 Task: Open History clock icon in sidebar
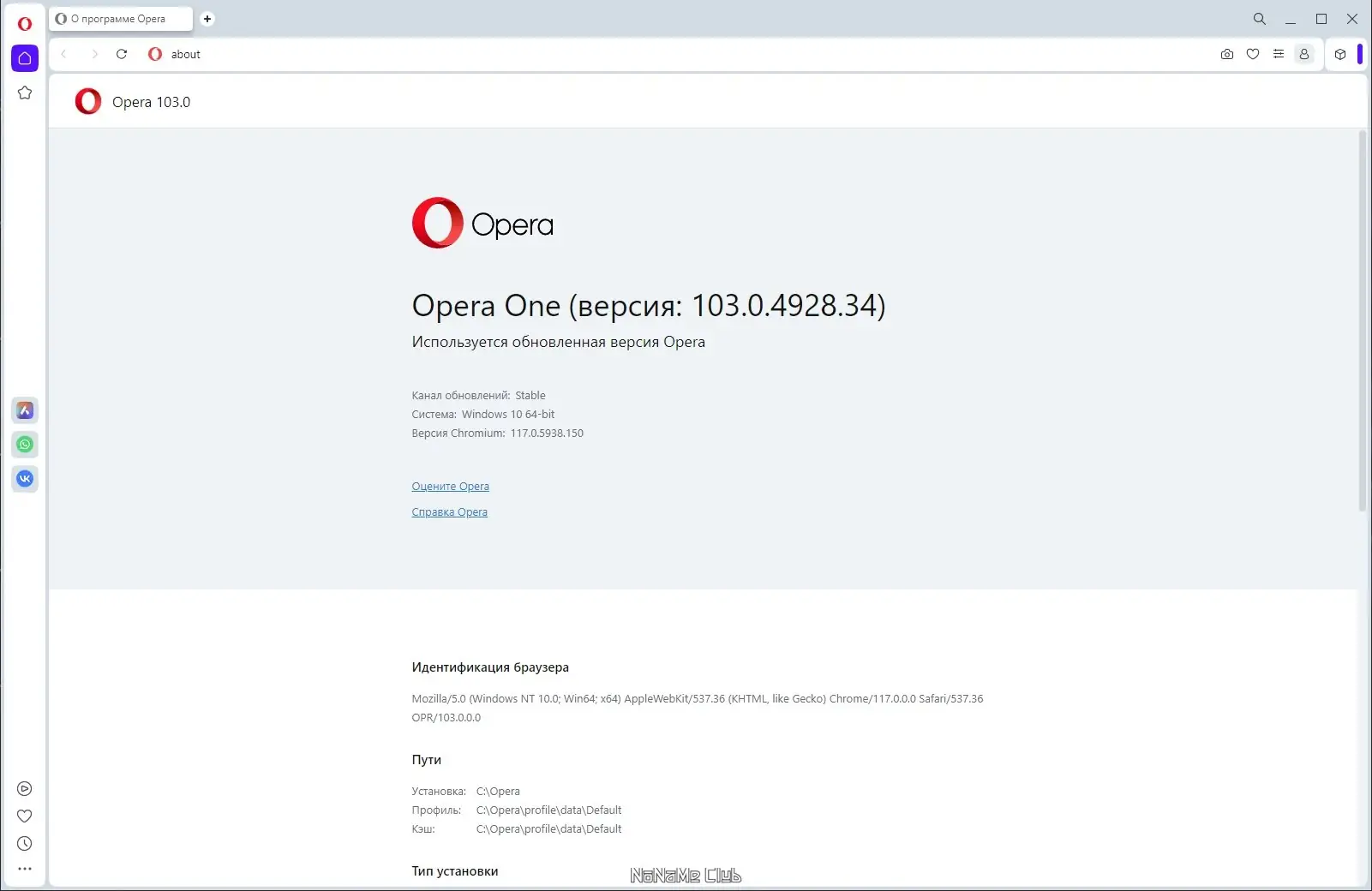(x=25, y=844)
